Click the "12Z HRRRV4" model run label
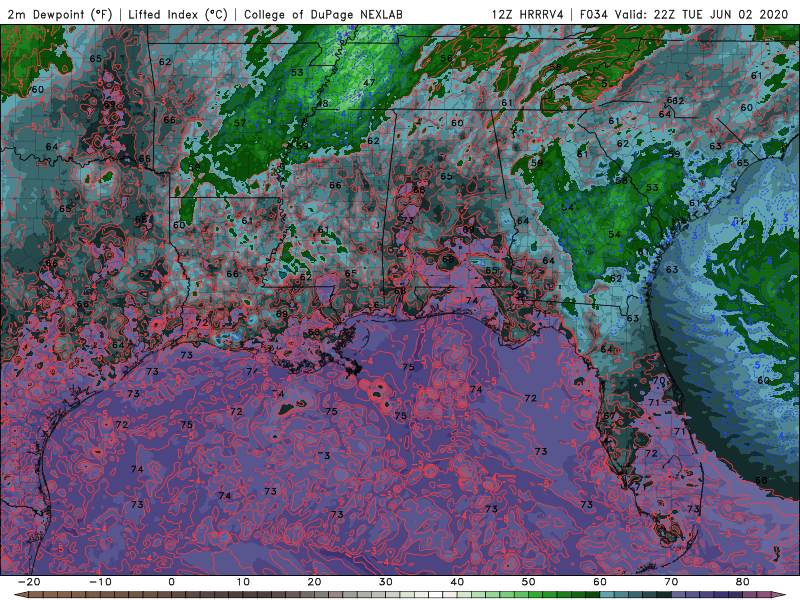 528,15
